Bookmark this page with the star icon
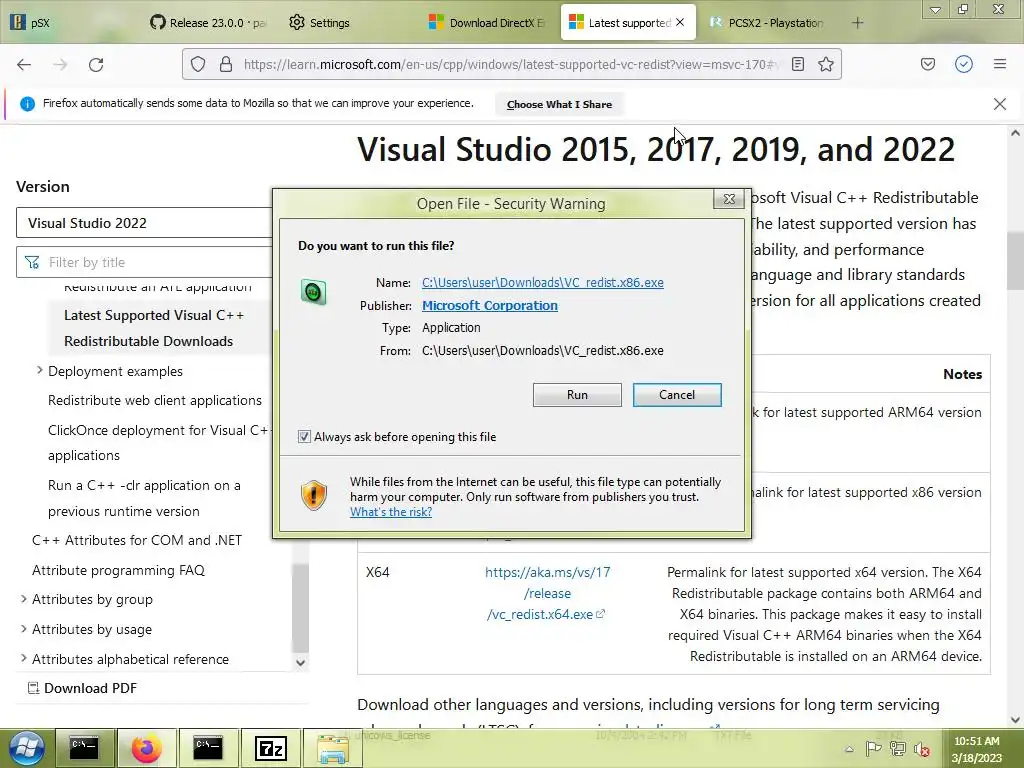This screenshot has width=1024, height=768. [x=825, y=64]
